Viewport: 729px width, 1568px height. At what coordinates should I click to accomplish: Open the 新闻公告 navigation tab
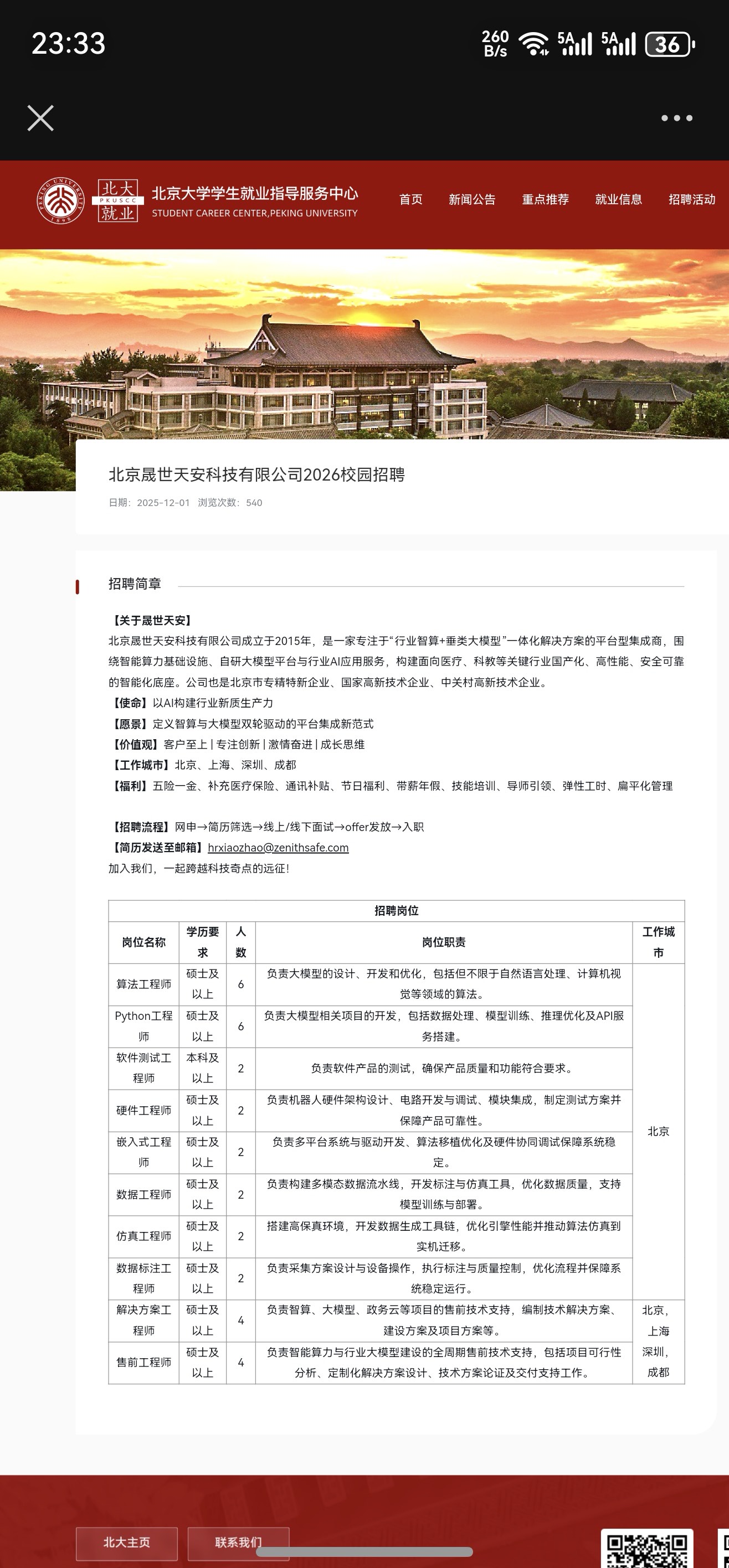point(472,199)
